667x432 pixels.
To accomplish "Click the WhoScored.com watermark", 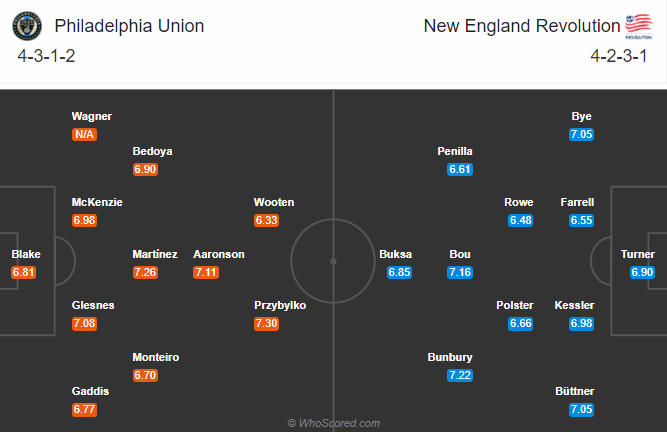I will [x=334, y=423].
